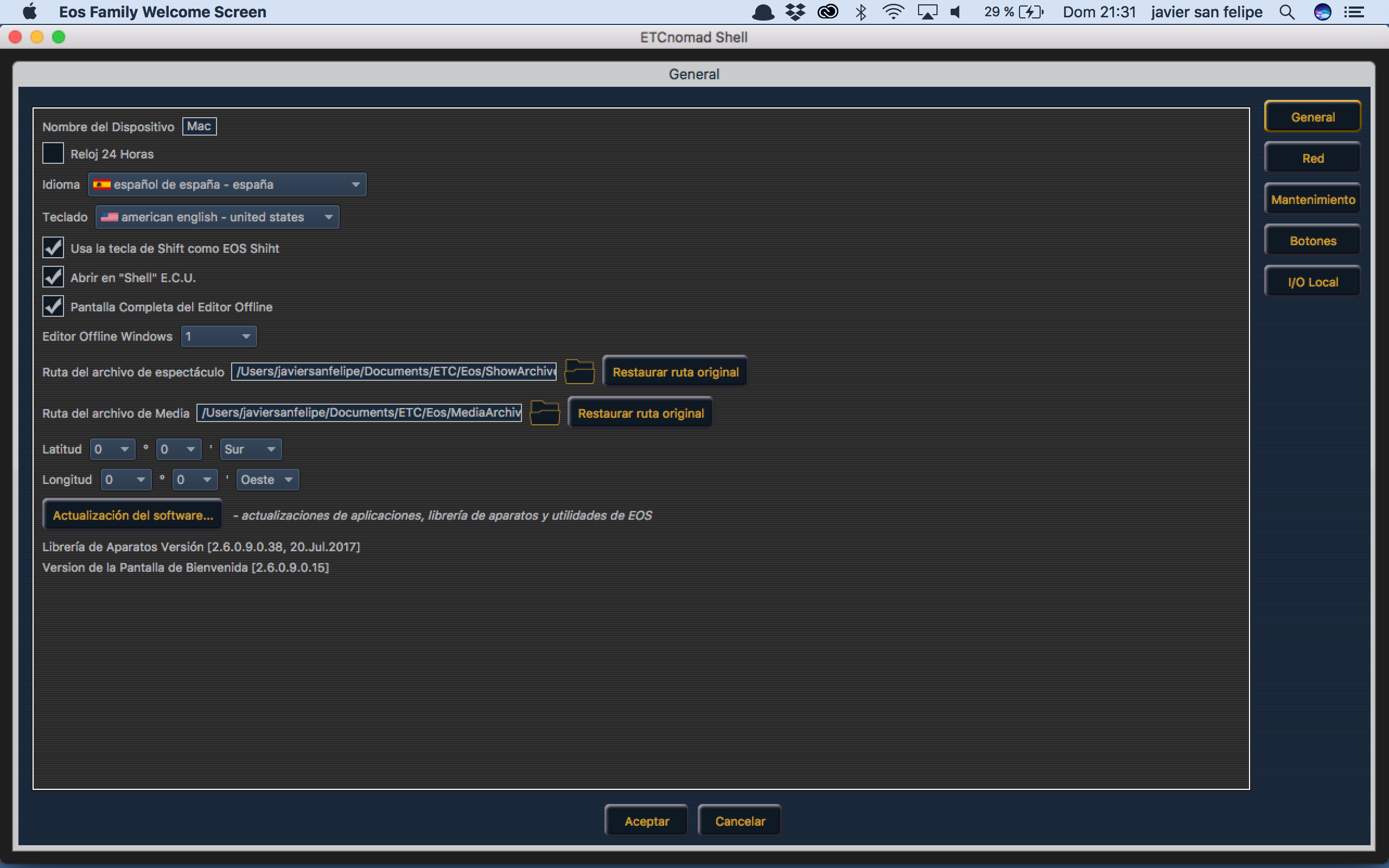Open Wi-Fi status menu
Viewport: 1389px width, 868px height.
(x=893, y=12)
